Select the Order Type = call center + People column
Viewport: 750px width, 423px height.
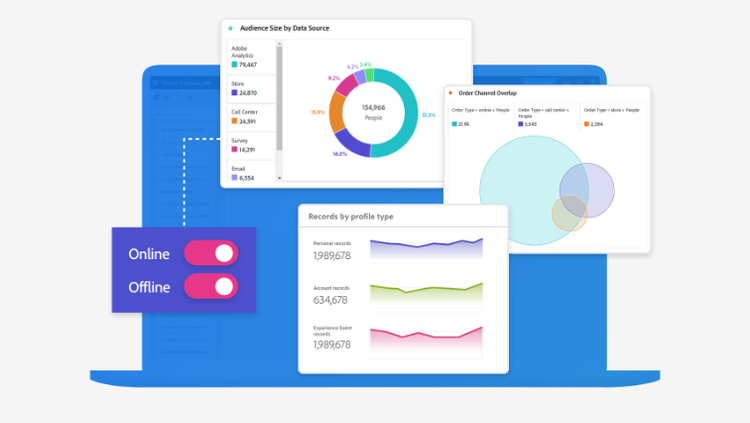[x=547, y=117]
